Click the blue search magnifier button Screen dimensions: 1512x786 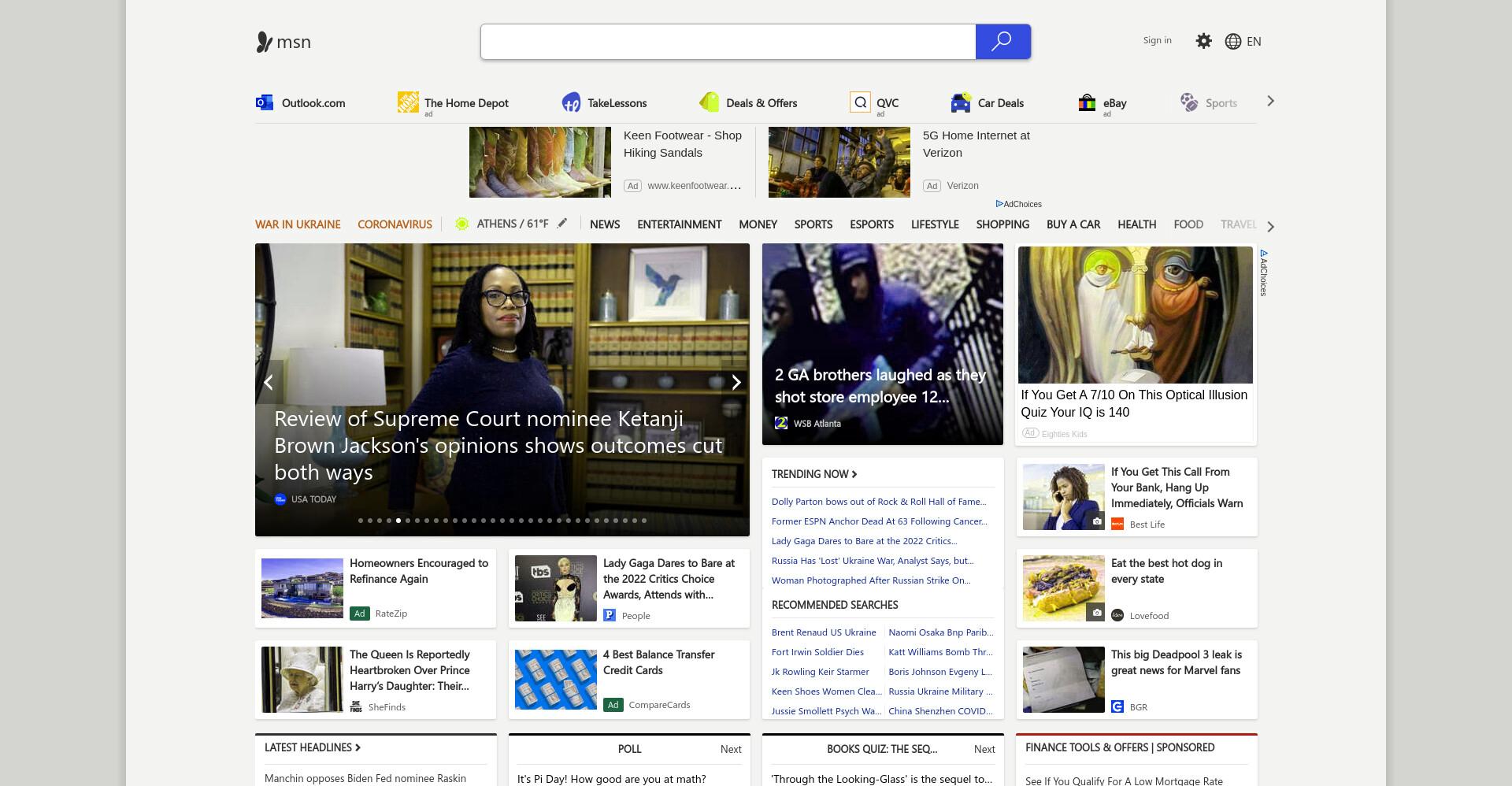point(1002,42)
